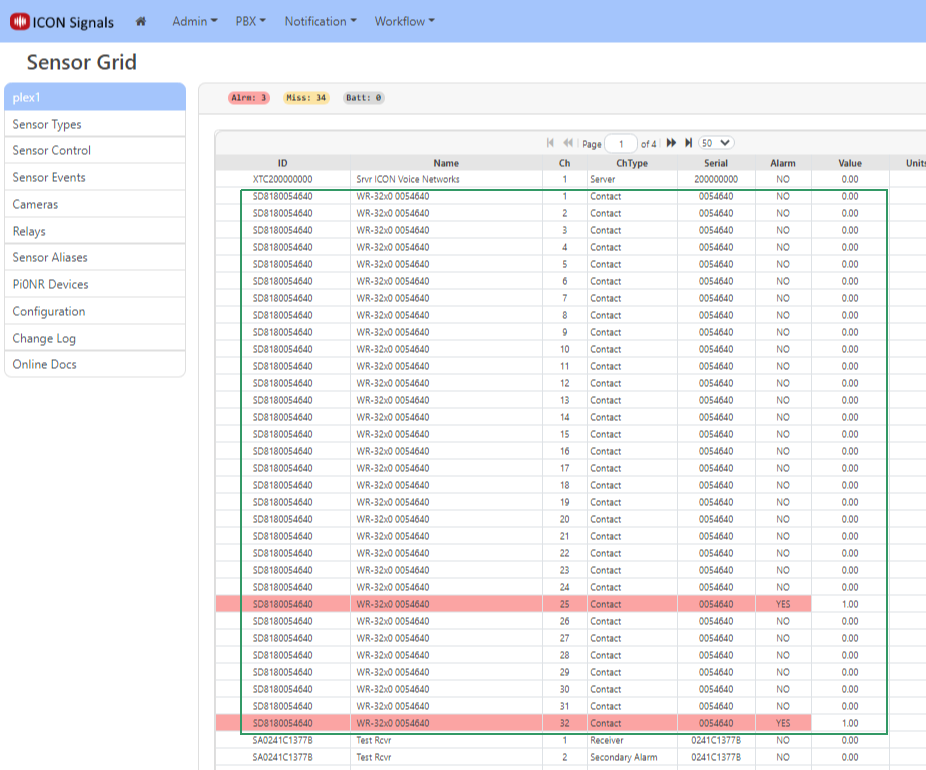This screenshot has height=770, width=926.
Task: Click the Home icon in navbar
Action: tap(141, 22)
